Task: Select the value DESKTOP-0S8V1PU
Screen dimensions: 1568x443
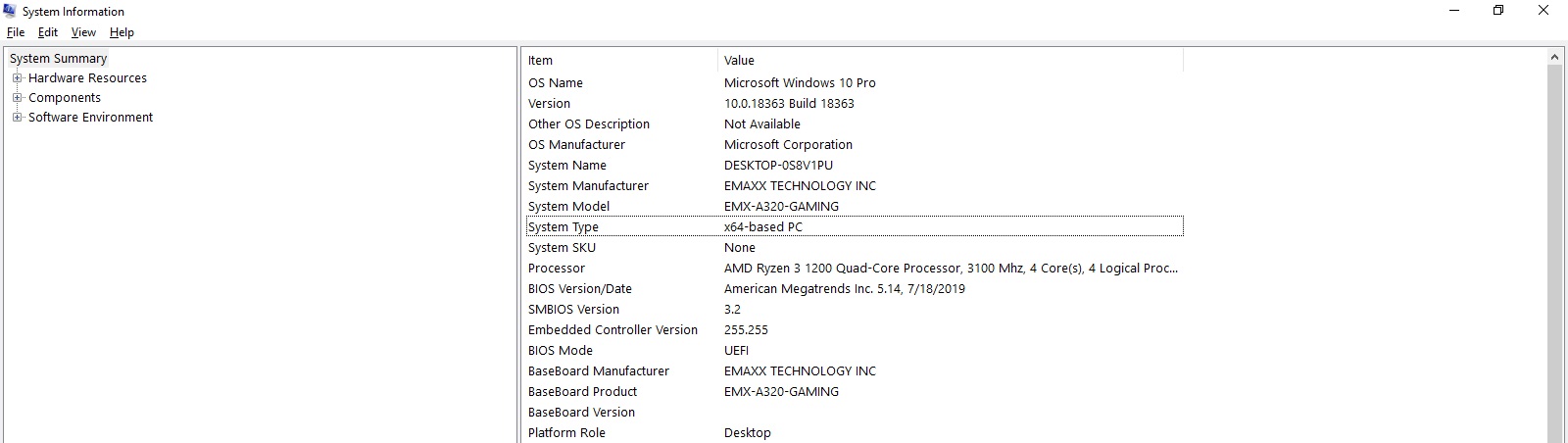Action: pyautogui.click(x=778, y=166)
